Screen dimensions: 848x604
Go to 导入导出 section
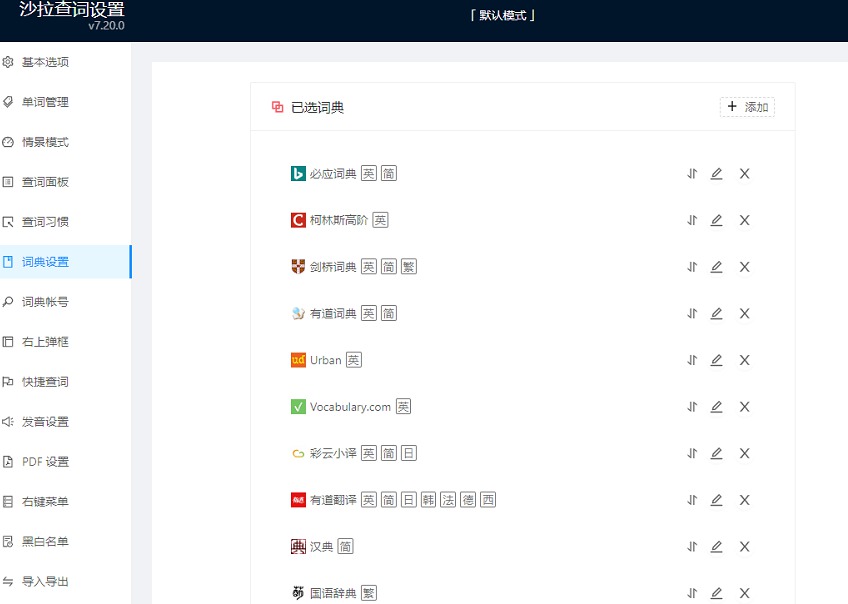coord(65,582)
